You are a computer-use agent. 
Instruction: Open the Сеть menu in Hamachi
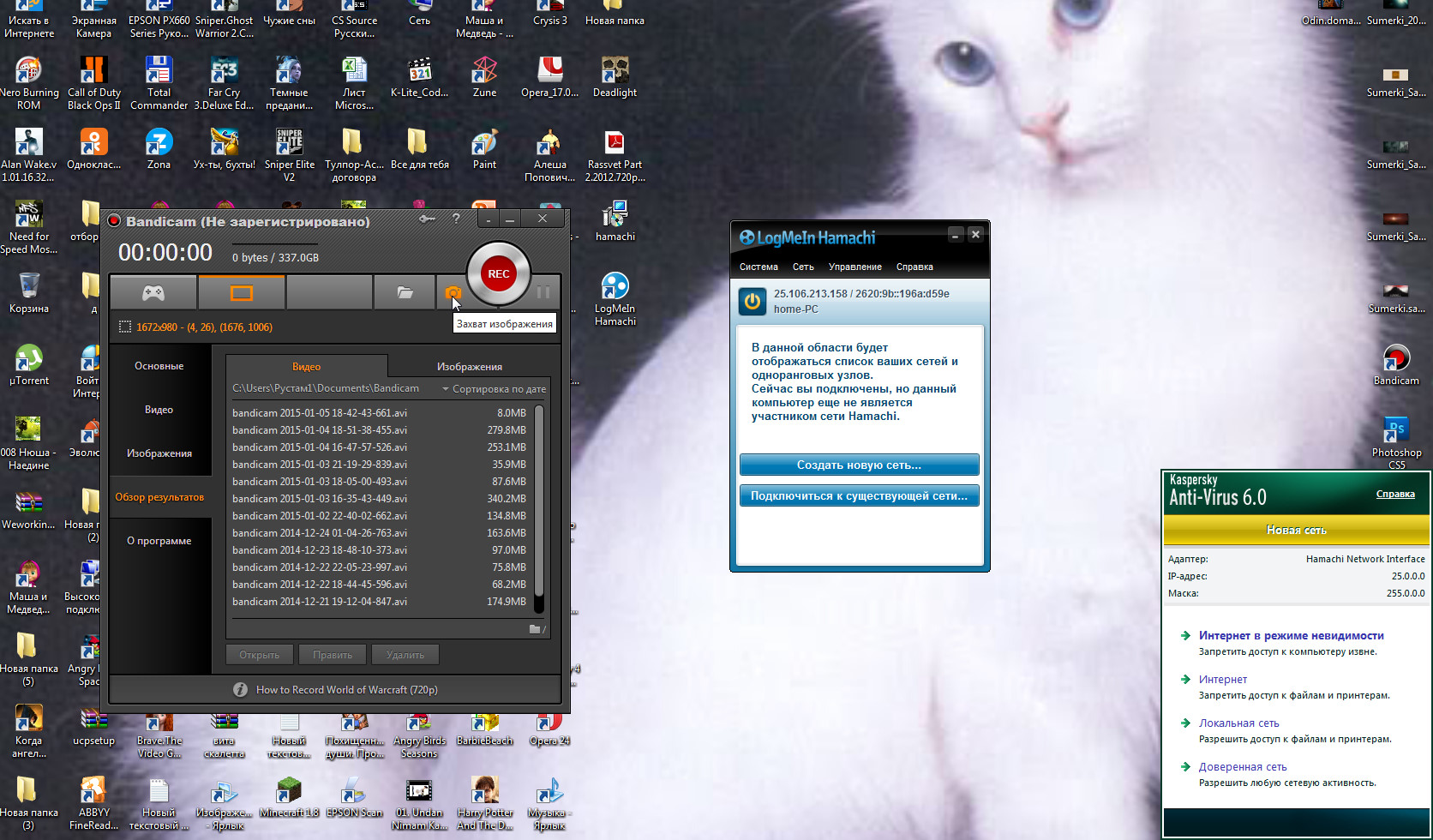803,267
